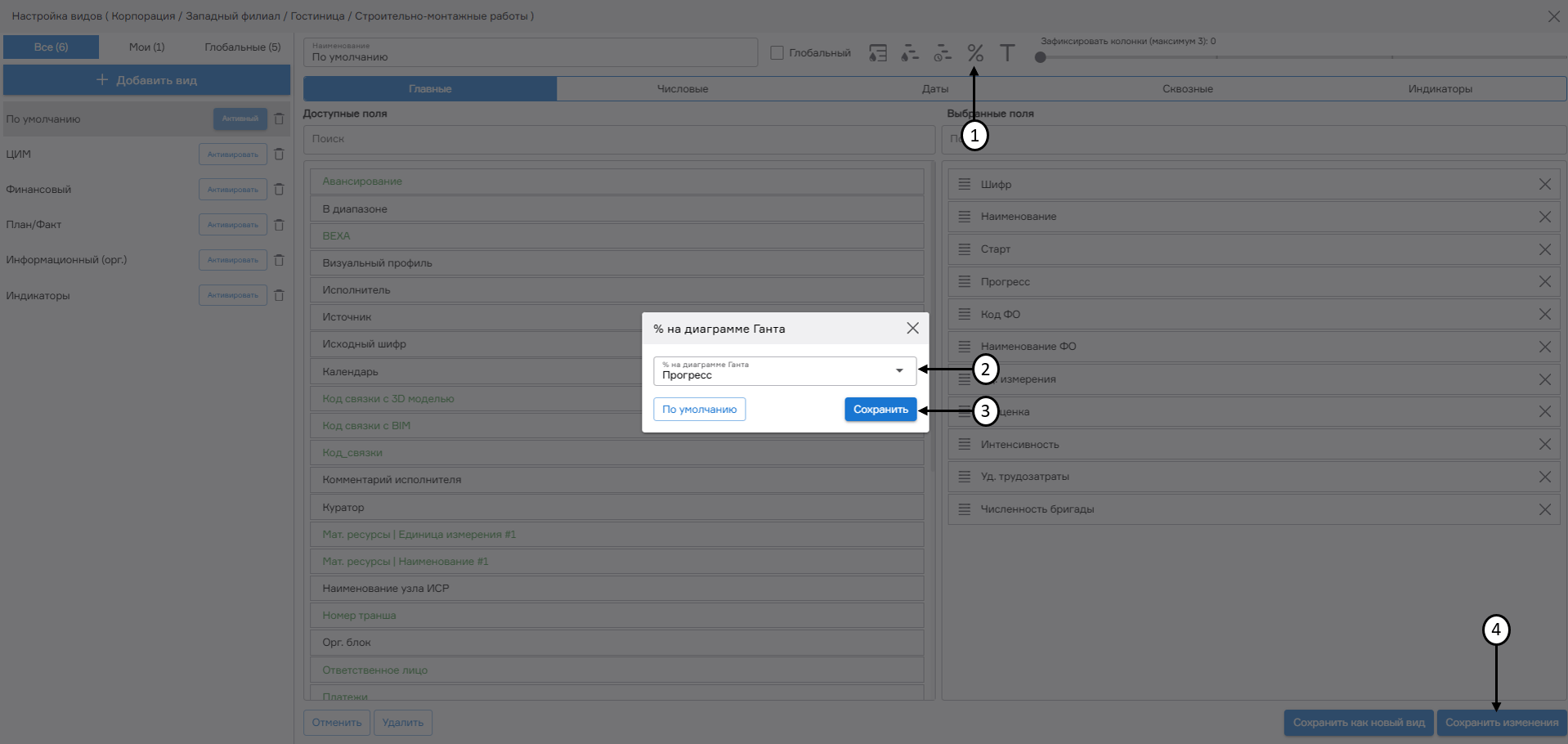
Task: Activate the Финансовый view
Action: [x=232, y=190]
